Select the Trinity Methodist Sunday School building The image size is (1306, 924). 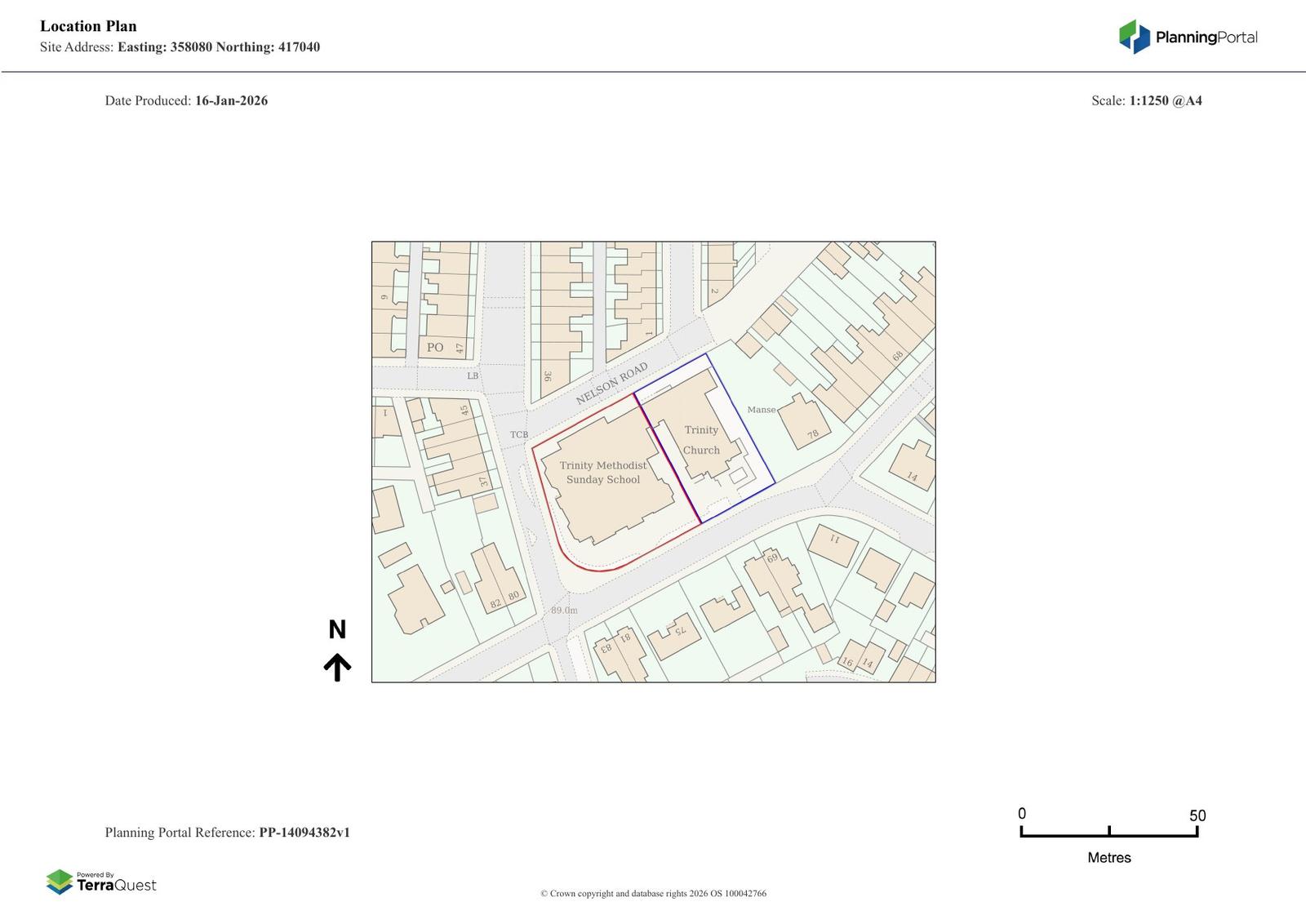click(x=603, y=473)
